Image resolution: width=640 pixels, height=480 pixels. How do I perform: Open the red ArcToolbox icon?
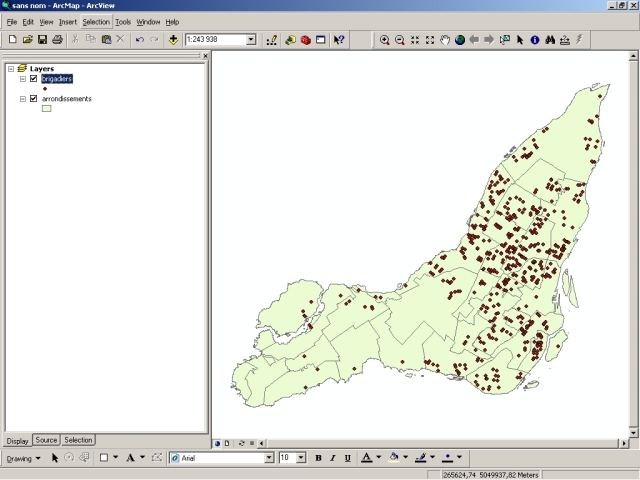tap(305, 40)
